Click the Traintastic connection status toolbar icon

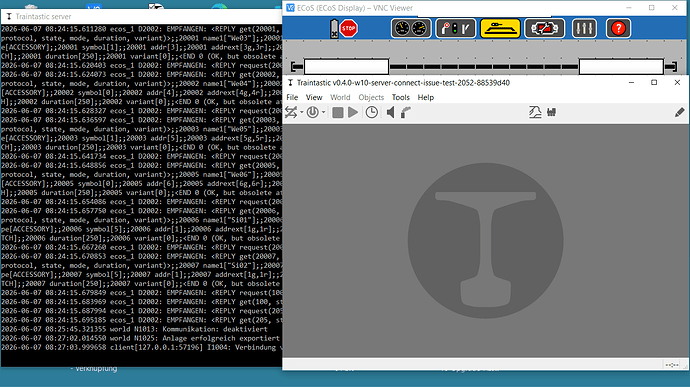(290, 113)
